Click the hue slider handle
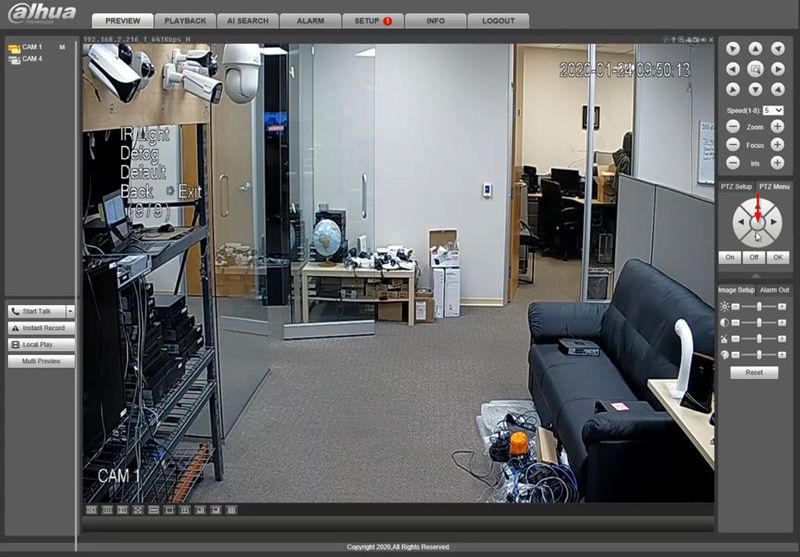Image resolution: width=800 pixels, height=557 pixels. tap(759, 355)
